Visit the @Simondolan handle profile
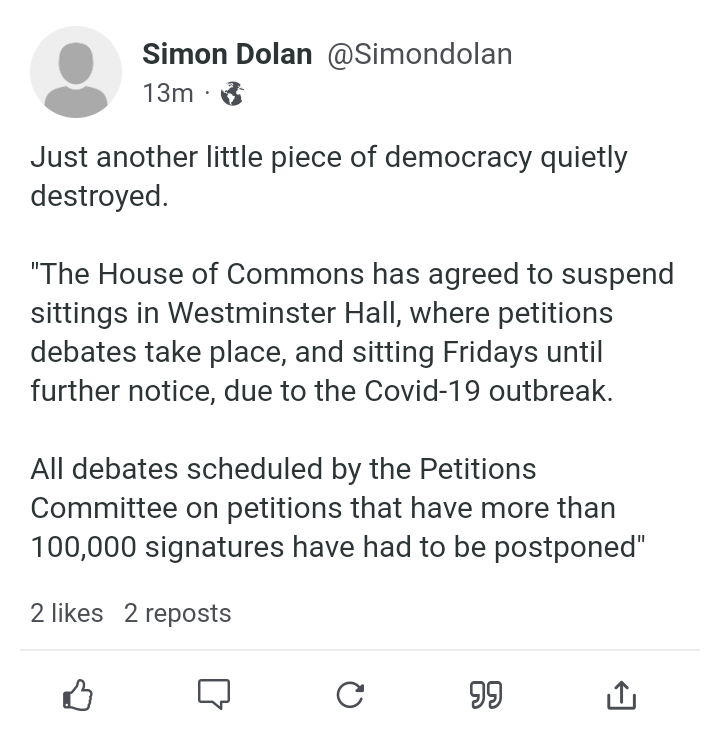The height and width of the screenshot is (735, 720). tap(420, 54)
